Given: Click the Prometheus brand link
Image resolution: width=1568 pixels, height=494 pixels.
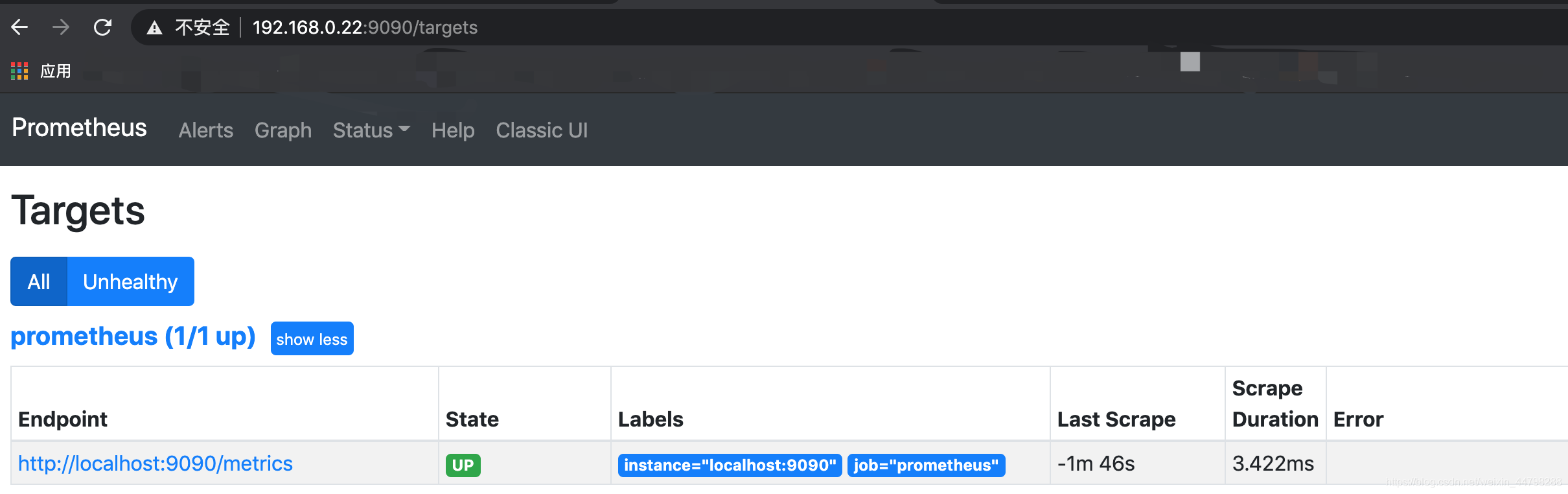Looking at the screenshot, I should (79, 128).
